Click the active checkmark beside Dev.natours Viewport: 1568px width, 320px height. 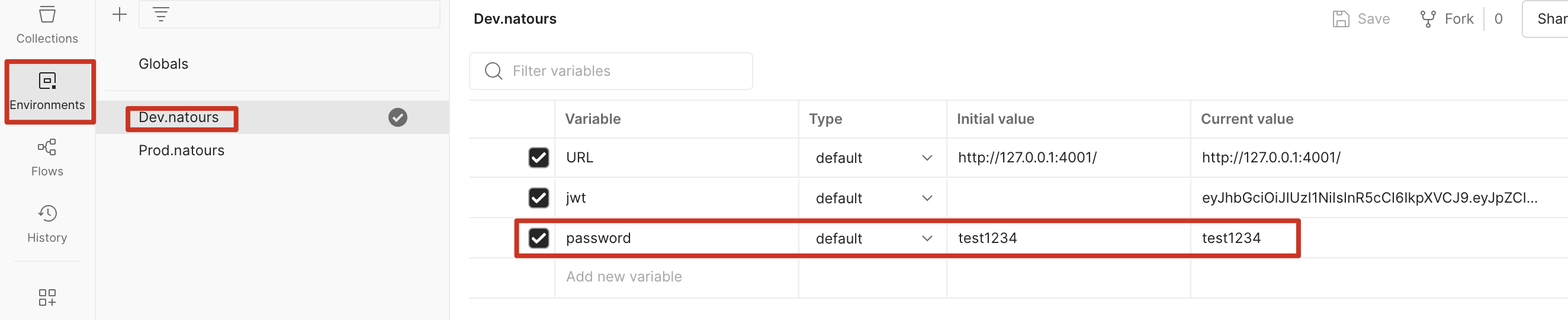[x=397, y=117]
